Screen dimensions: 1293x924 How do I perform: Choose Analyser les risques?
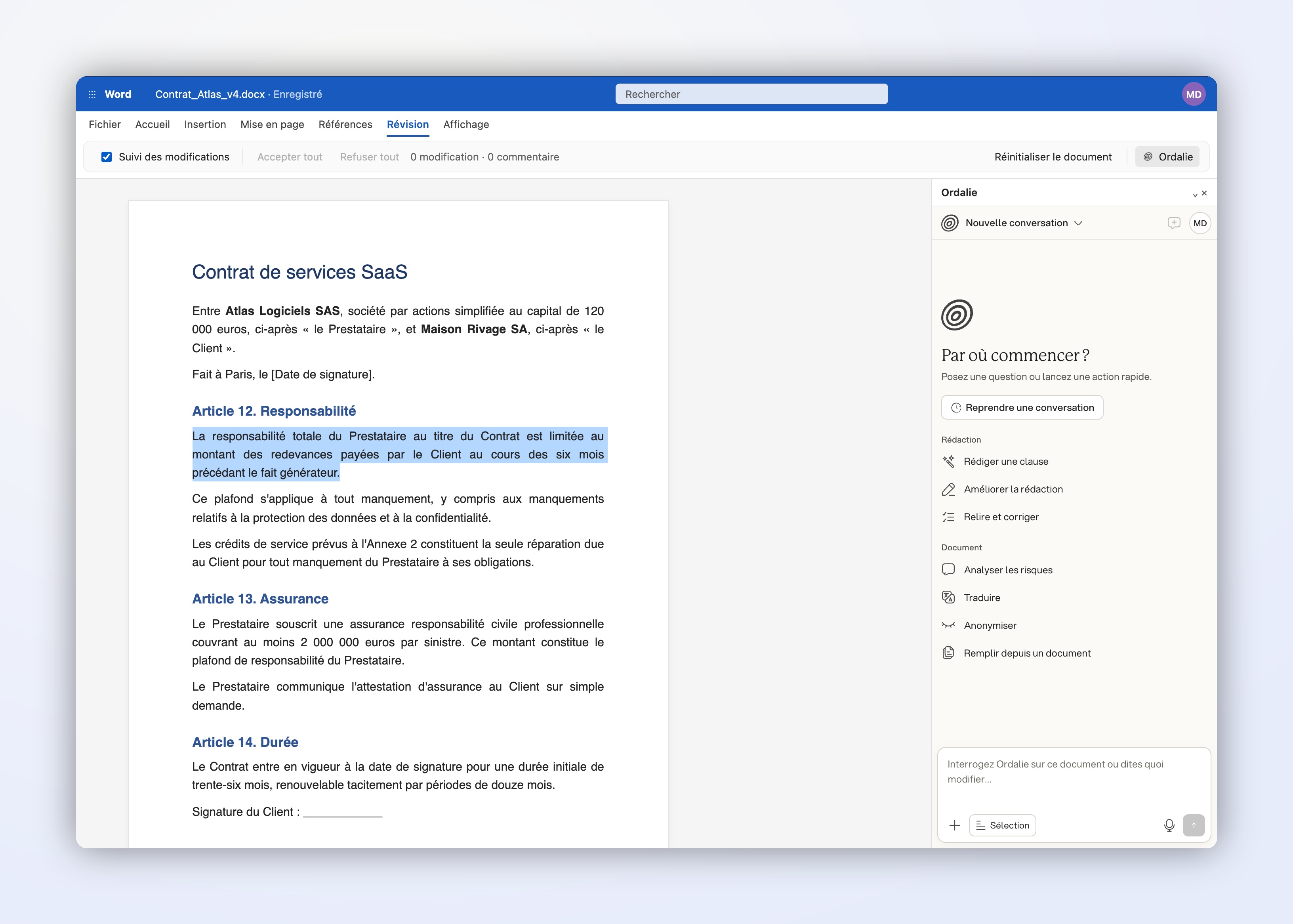998,570
